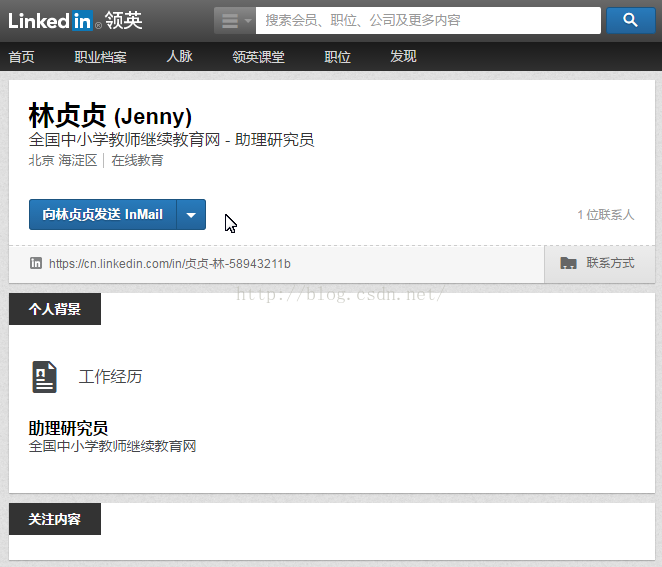This screenshot has height=567, width=662.
Task: Select the 个人背景 section header
Action: 55,309
